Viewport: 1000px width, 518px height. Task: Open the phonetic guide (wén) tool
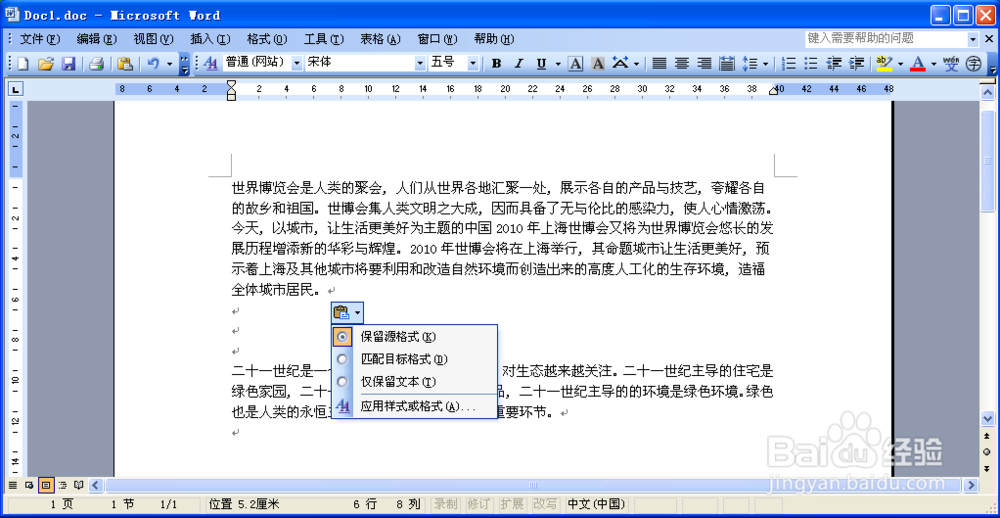[951, 63]
